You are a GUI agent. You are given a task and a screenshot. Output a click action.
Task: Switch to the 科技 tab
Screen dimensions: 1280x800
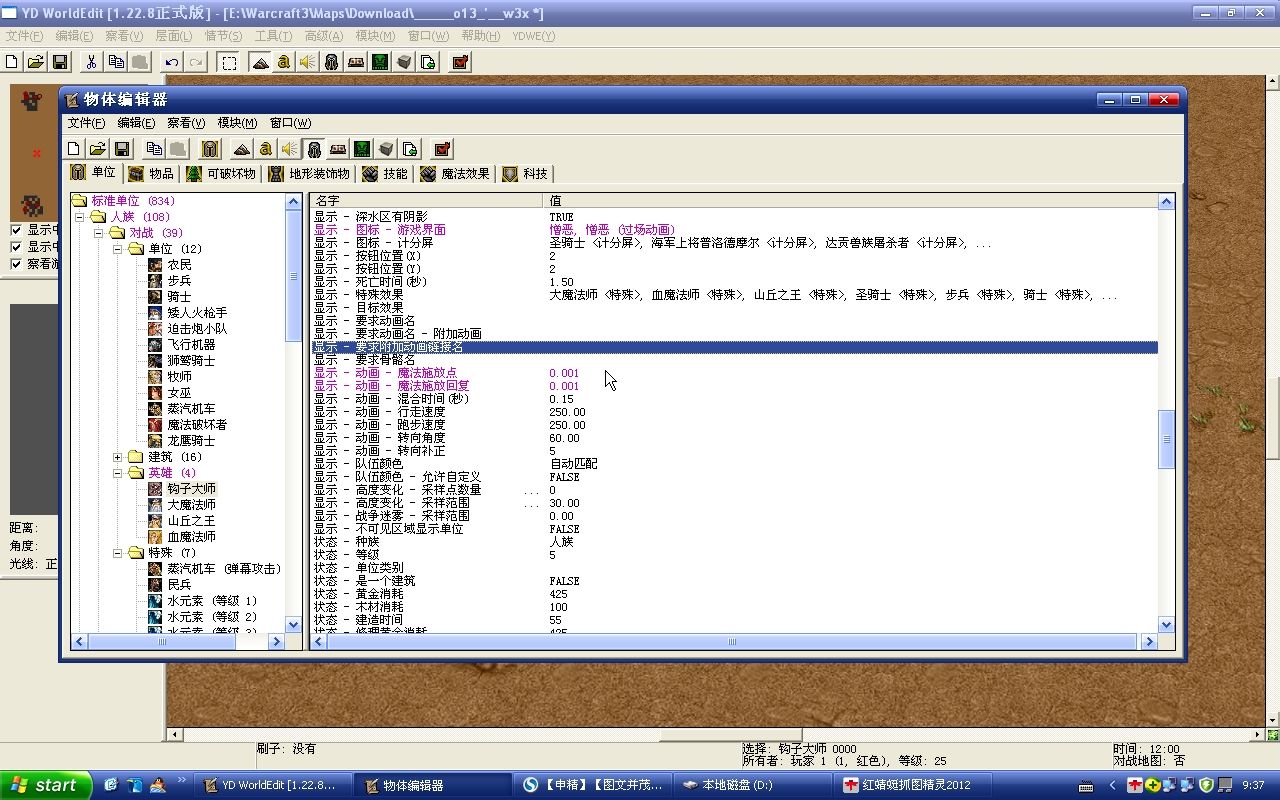click(x=525, y=174)
